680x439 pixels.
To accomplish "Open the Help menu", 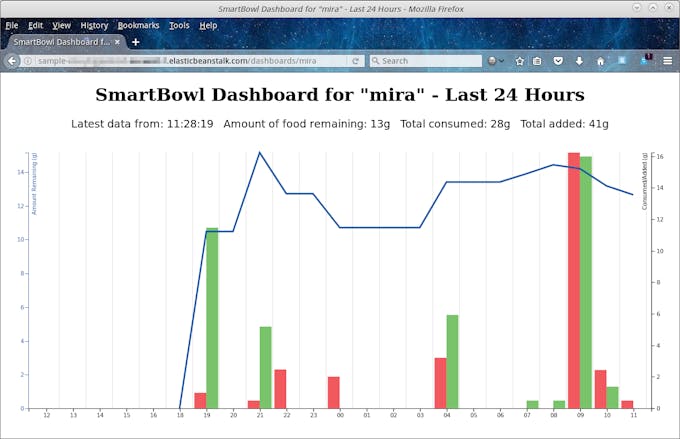I will 208,26.
